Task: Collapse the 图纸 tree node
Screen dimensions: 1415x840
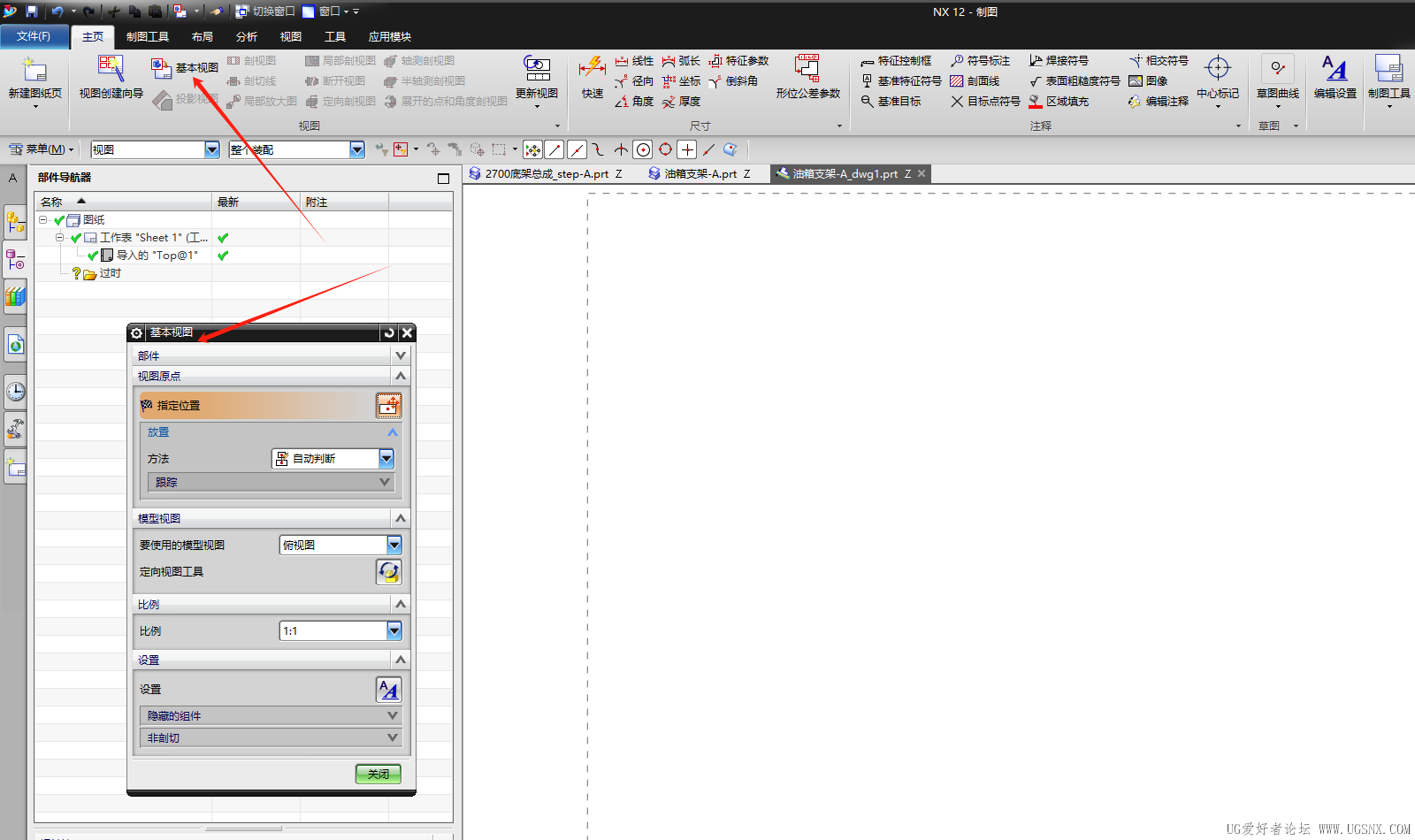Action: pos(42,220)
